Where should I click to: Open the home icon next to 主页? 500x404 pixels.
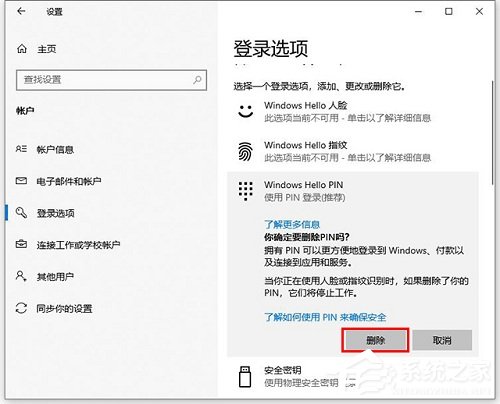coord(22,49)
